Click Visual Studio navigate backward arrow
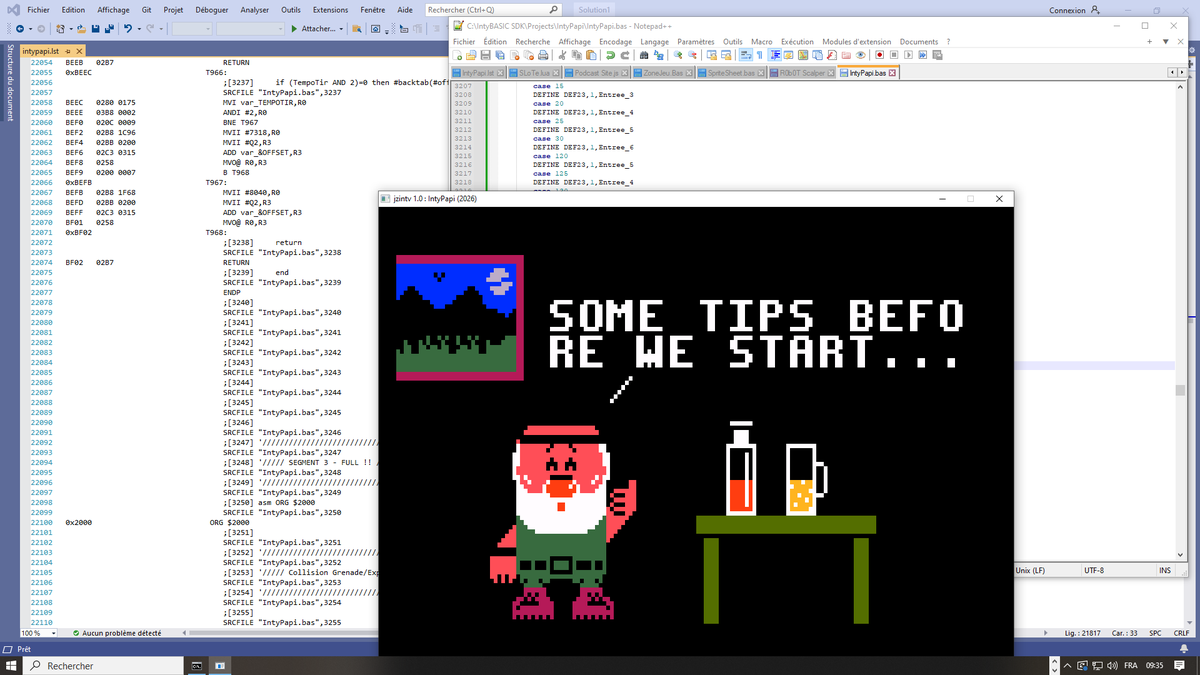 pos(20,28)
